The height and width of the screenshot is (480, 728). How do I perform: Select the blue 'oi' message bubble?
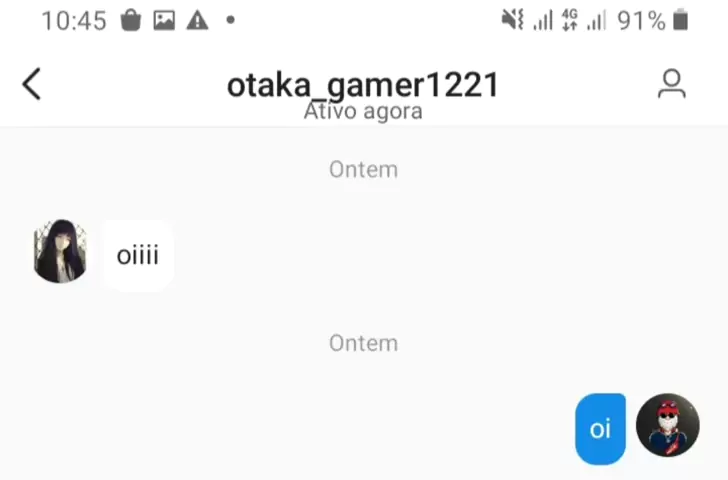click(600, 428)
